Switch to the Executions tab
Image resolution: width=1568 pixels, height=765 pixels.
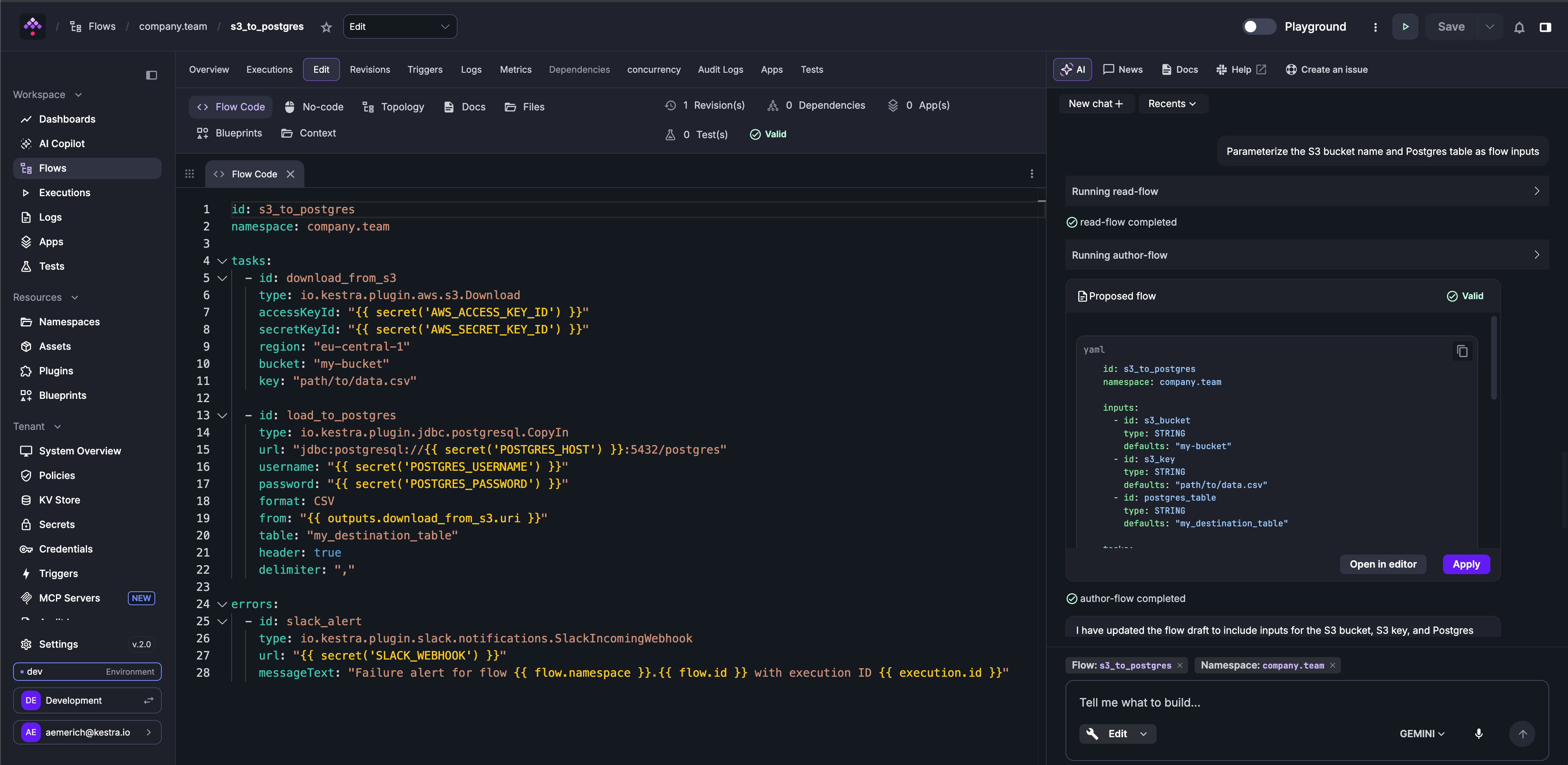(x=269, y=69)
